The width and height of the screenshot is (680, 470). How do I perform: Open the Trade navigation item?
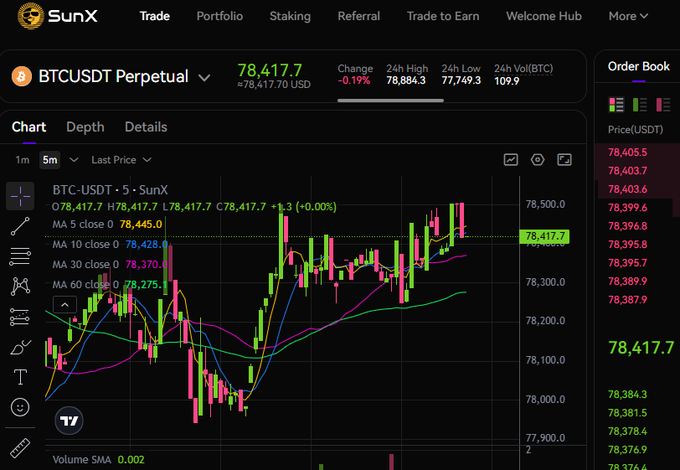[x=154, y=16]
